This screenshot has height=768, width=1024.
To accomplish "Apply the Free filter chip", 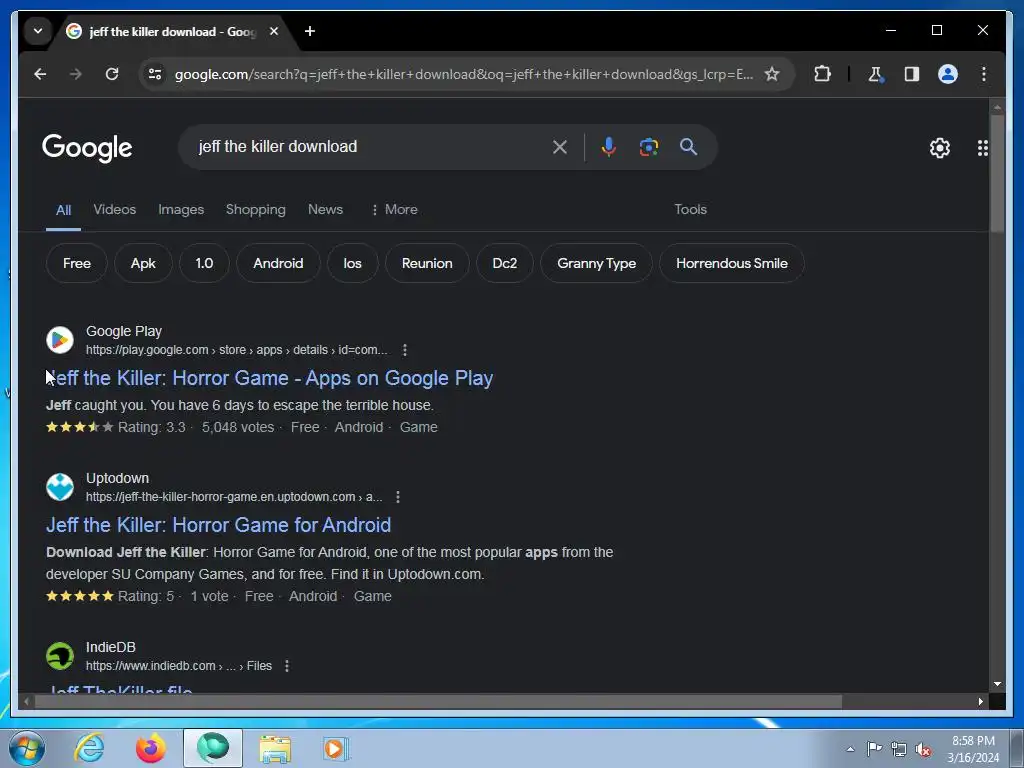I will click(76, 263).
